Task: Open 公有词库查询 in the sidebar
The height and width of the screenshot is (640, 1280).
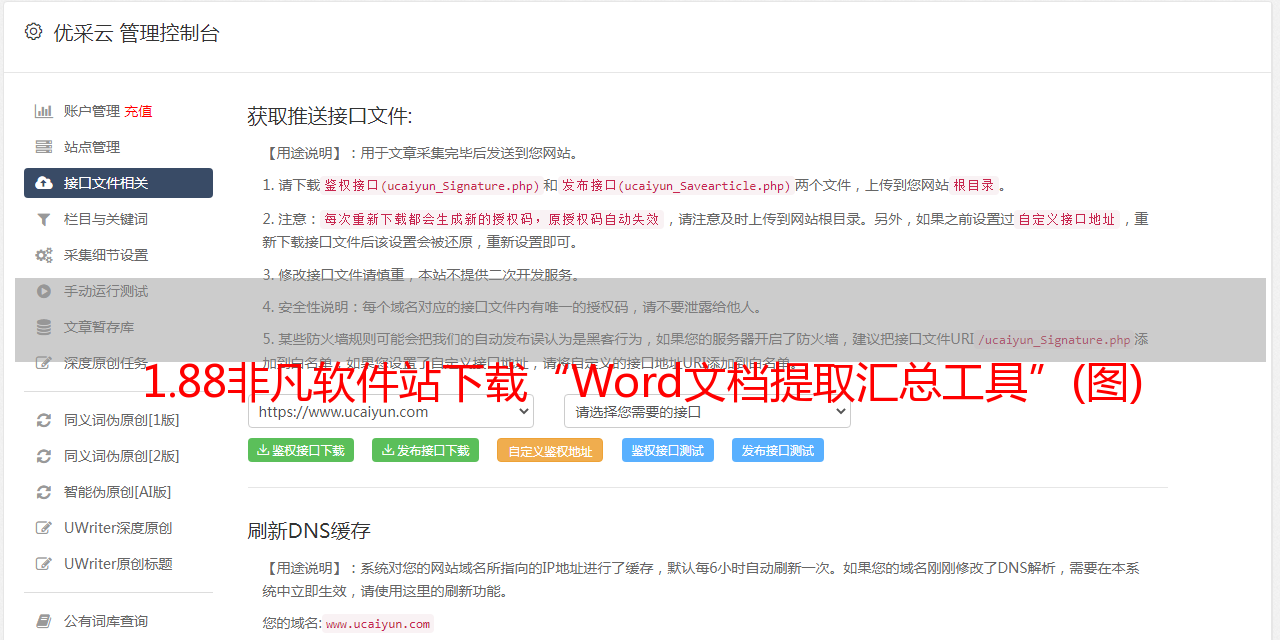Action: [x=106, y=621]
